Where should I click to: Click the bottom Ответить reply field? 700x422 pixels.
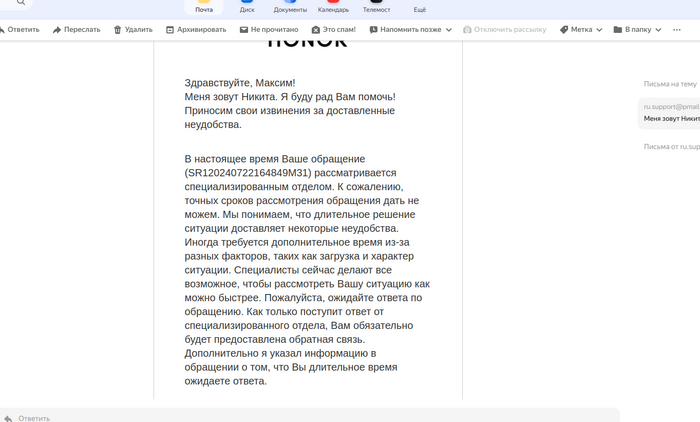coord(300,417)
